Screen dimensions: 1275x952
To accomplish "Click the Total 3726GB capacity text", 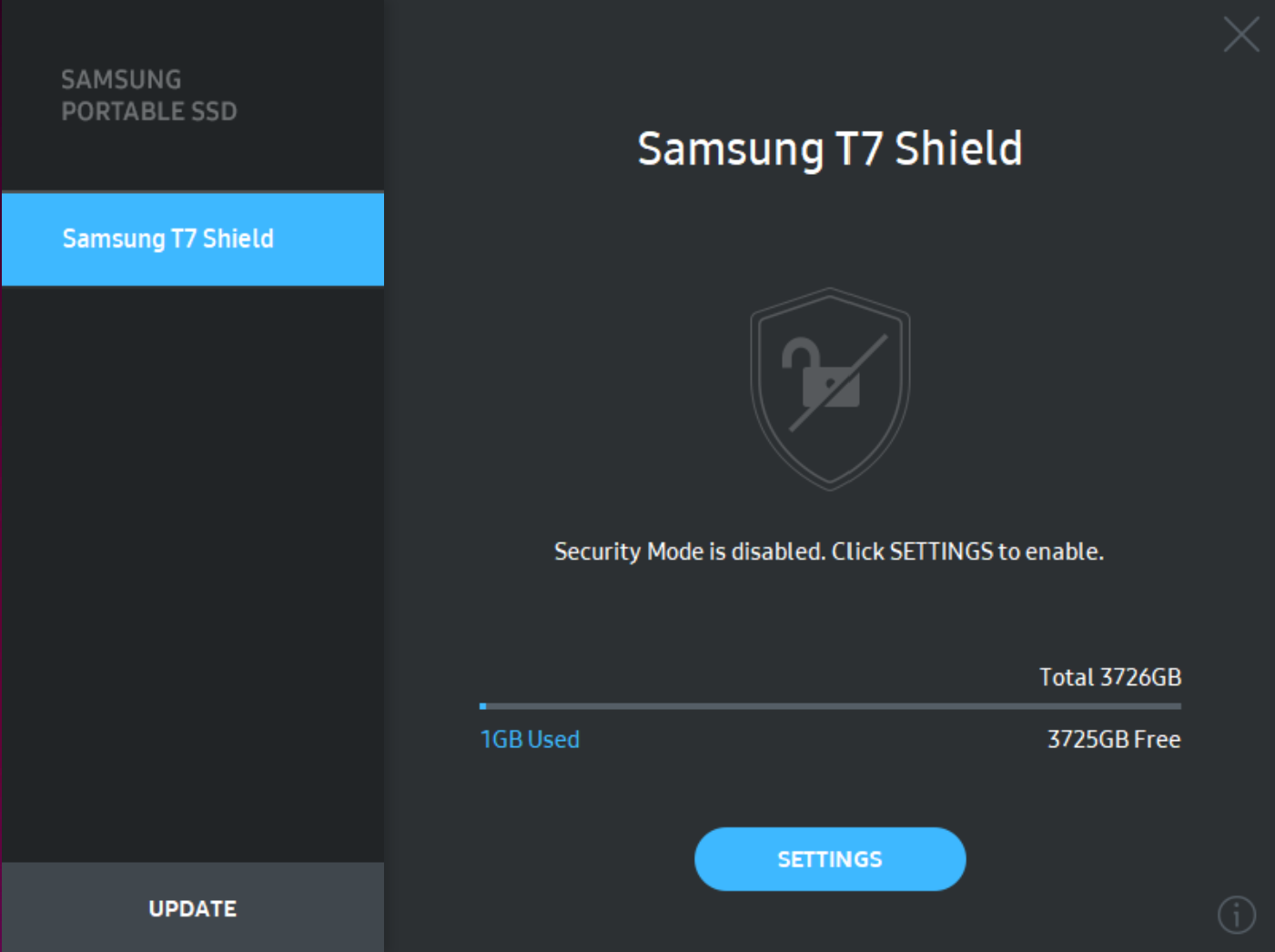I will [1109, 677].
